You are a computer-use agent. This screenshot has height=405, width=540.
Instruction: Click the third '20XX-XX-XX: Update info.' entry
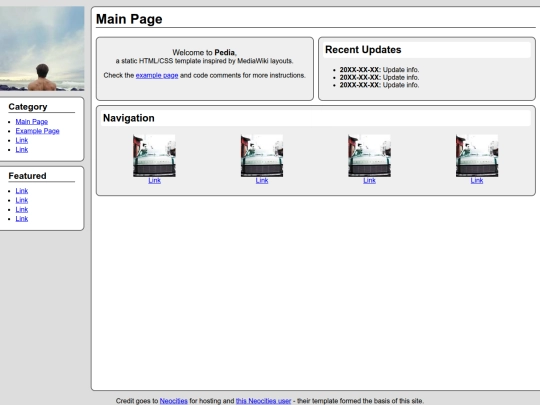(x=379, y=85)
